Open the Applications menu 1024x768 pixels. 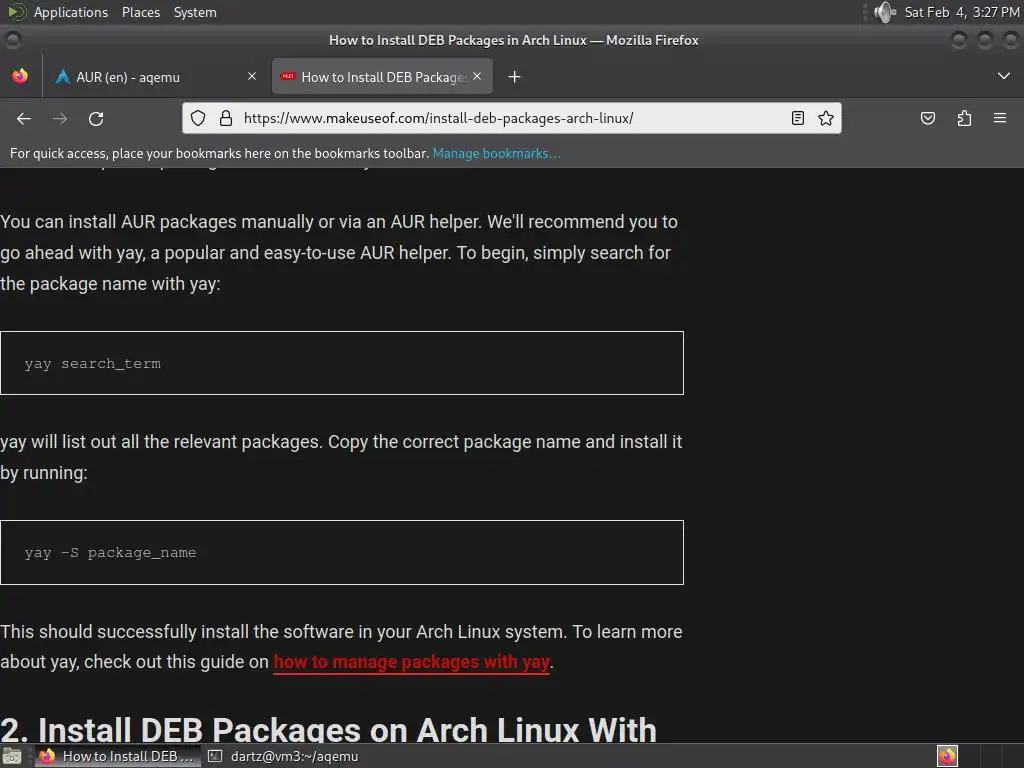(71, 12)
